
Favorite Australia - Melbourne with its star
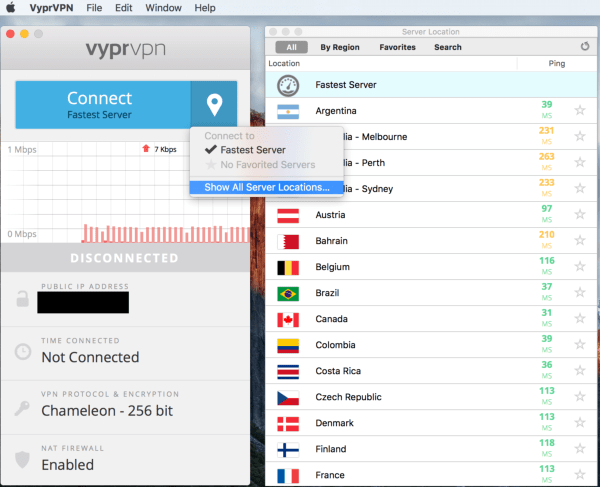[x=580, y=136]
